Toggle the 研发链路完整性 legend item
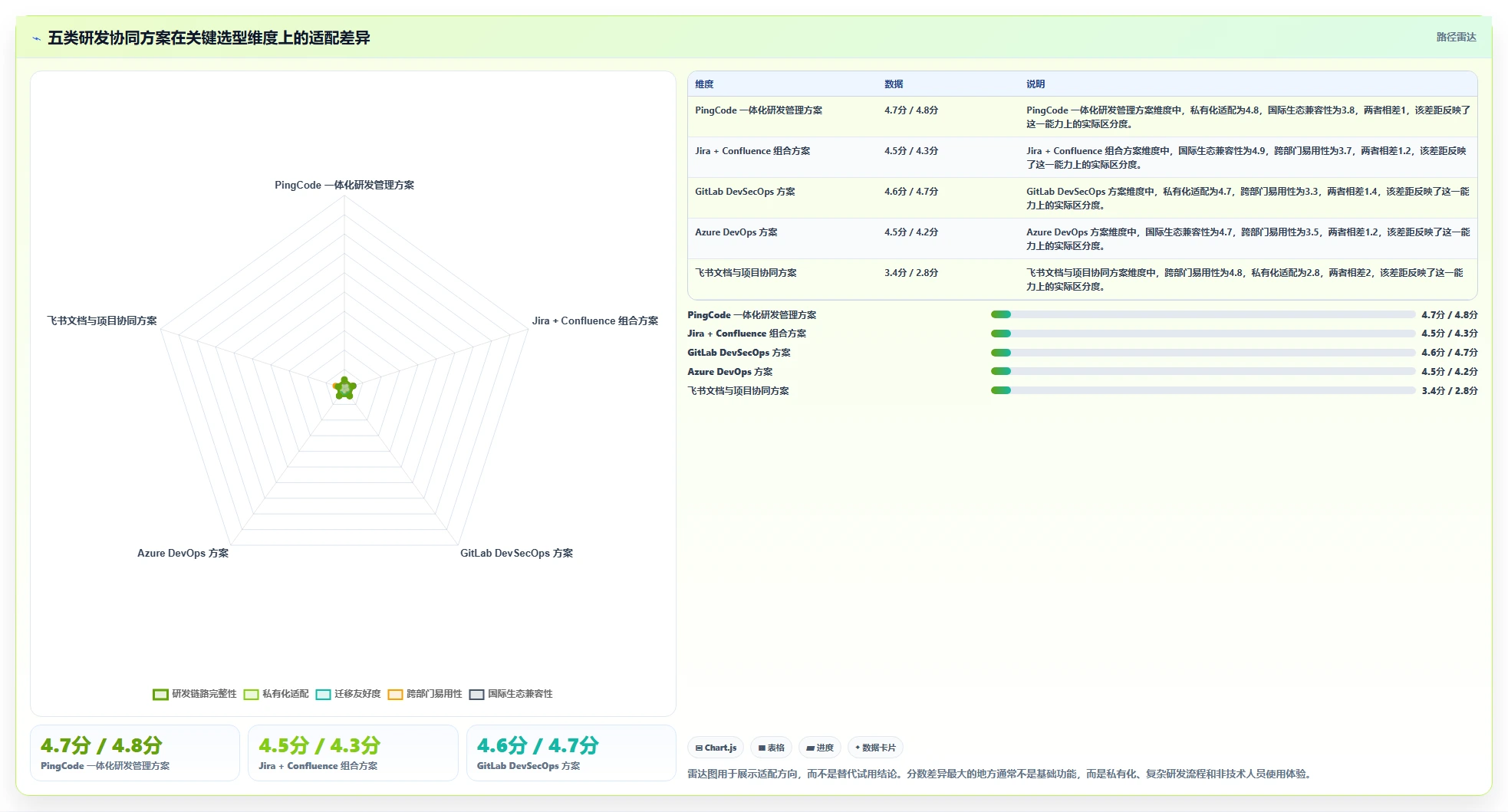The width and height of the screenshot is (1508, 812). point(195,694)
